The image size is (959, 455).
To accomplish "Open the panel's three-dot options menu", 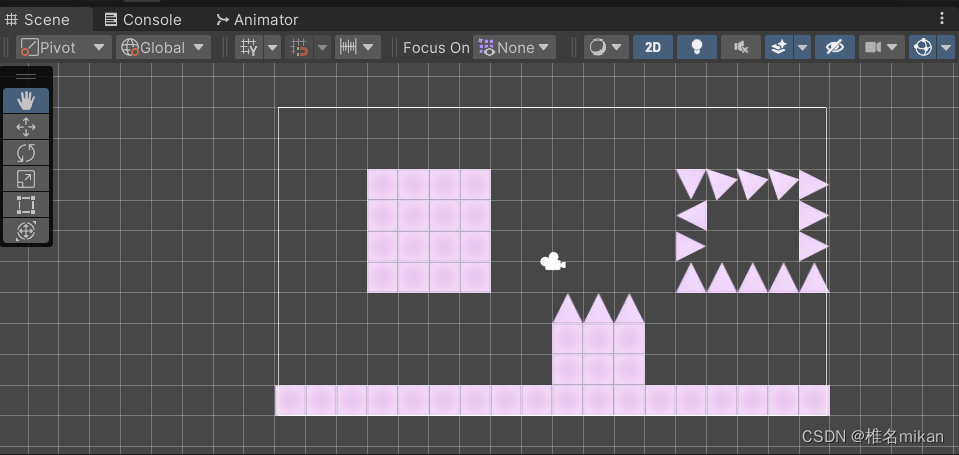I will pos(942,18).
